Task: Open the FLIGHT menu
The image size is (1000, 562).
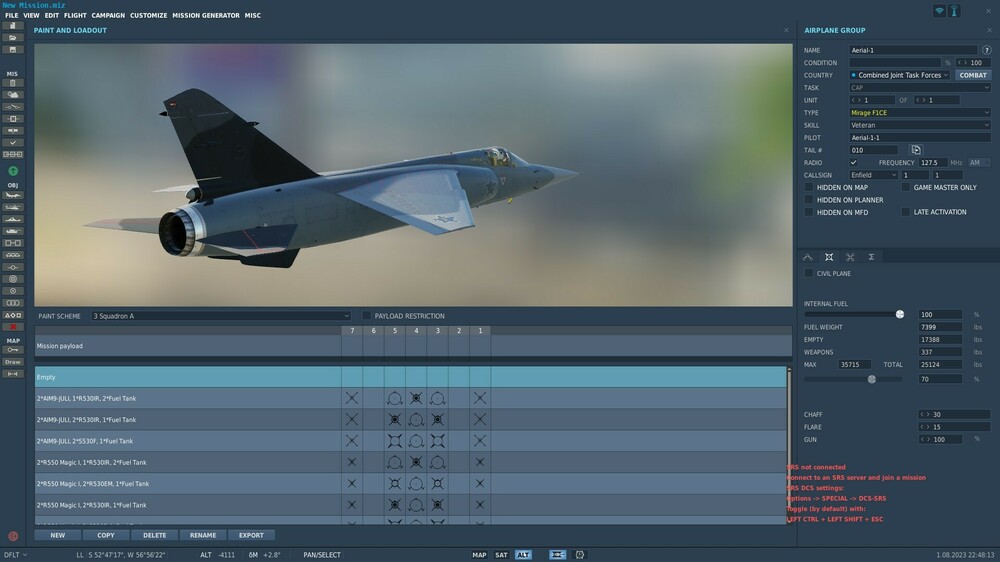Action: click(x=75, y=15)
